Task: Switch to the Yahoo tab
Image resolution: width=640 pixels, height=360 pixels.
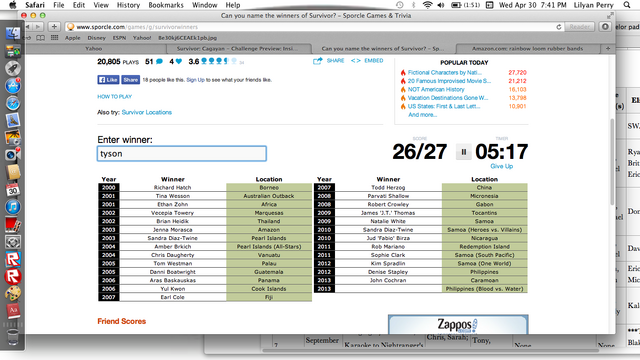Action: click(93, 49)
